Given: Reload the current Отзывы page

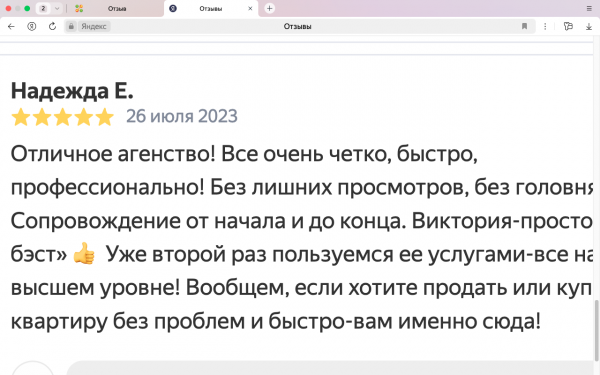Looking at the screenshot, I should pos(52,26).
